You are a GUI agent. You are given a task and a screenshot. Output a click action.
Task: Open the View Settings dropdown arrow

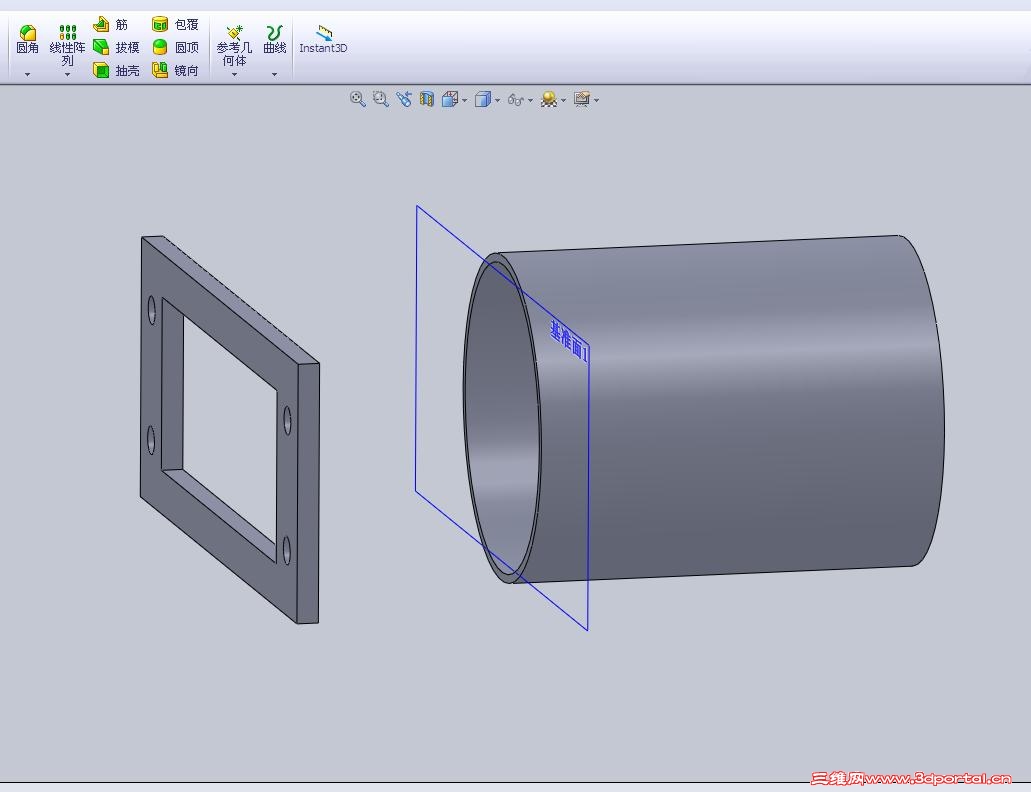[x=596, y=101]
